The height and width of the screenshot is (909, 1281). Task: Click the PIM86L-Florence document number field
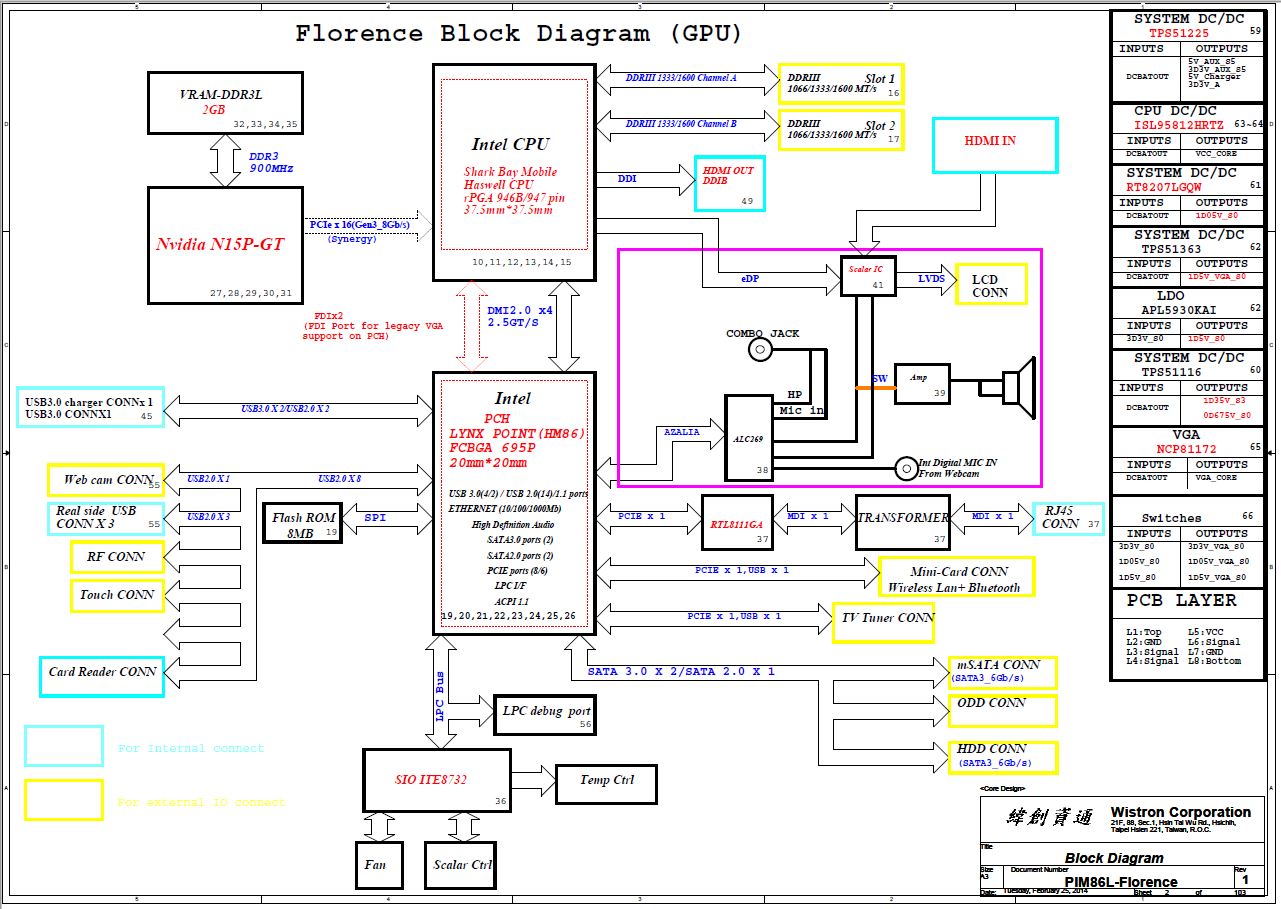[1120, 882]
